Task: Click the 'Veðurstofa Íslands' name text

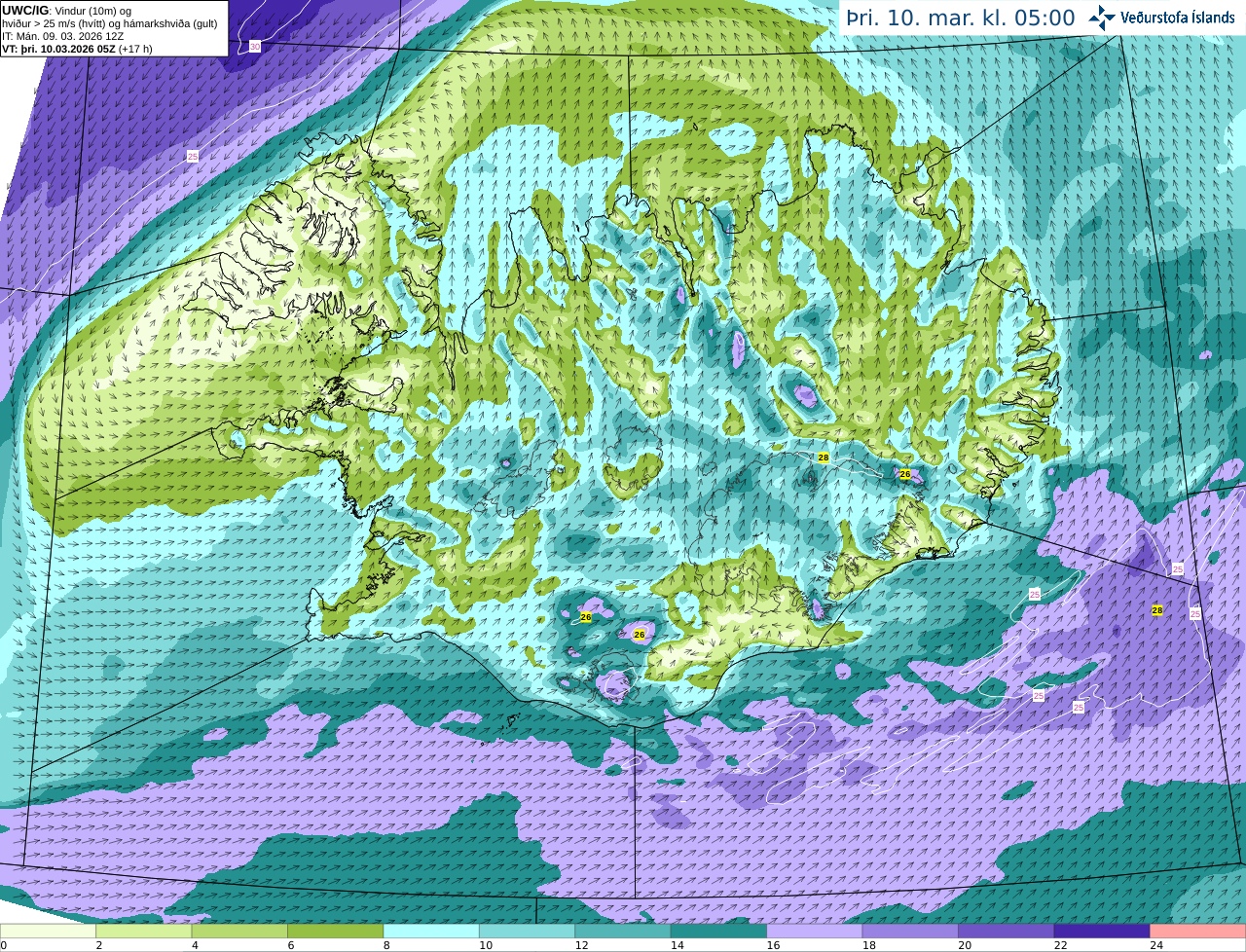Action: coord(1177,18)
